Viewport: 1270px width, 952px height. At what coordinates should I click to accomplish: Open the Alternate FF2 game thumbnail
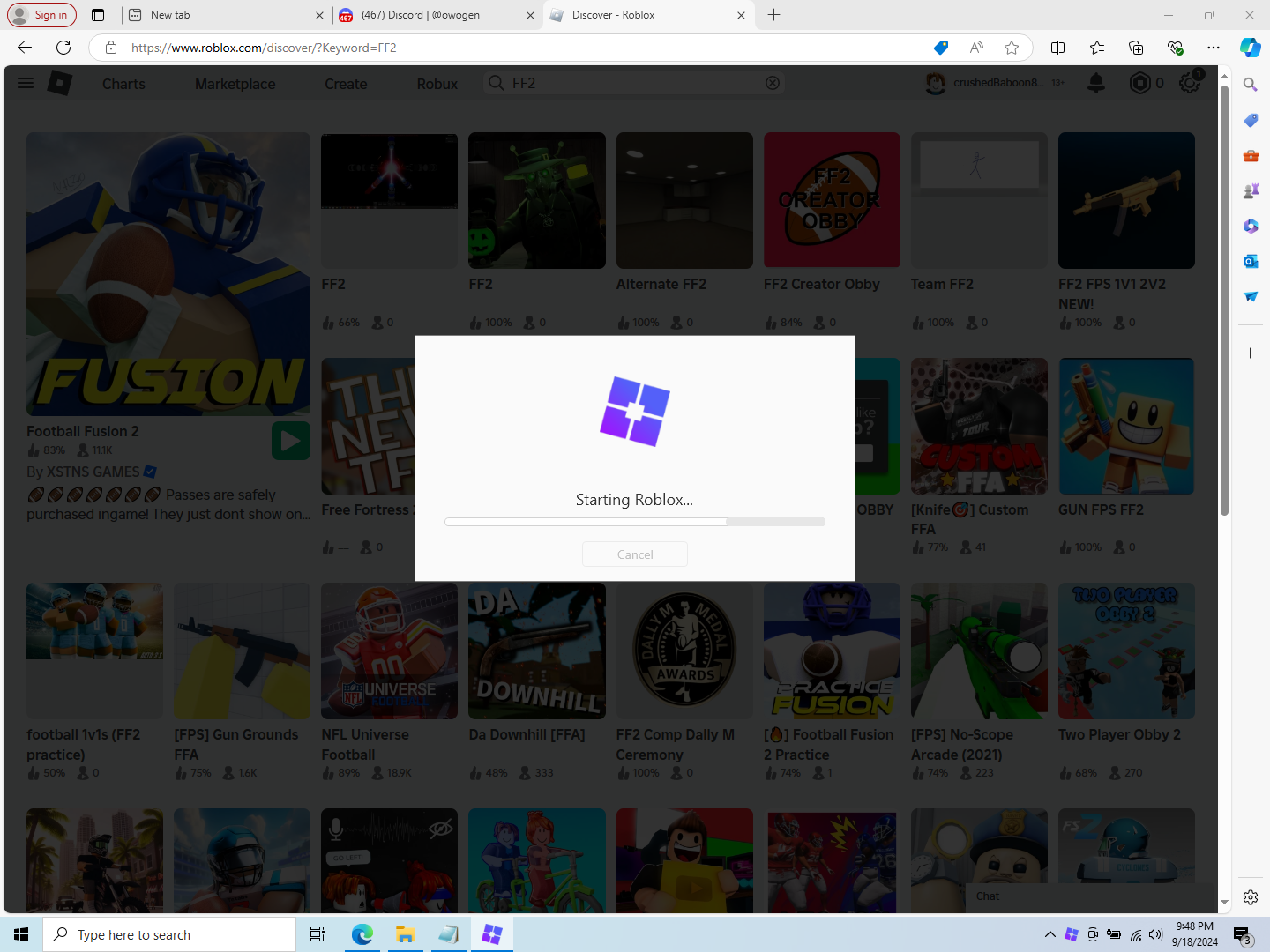point(684,200)
